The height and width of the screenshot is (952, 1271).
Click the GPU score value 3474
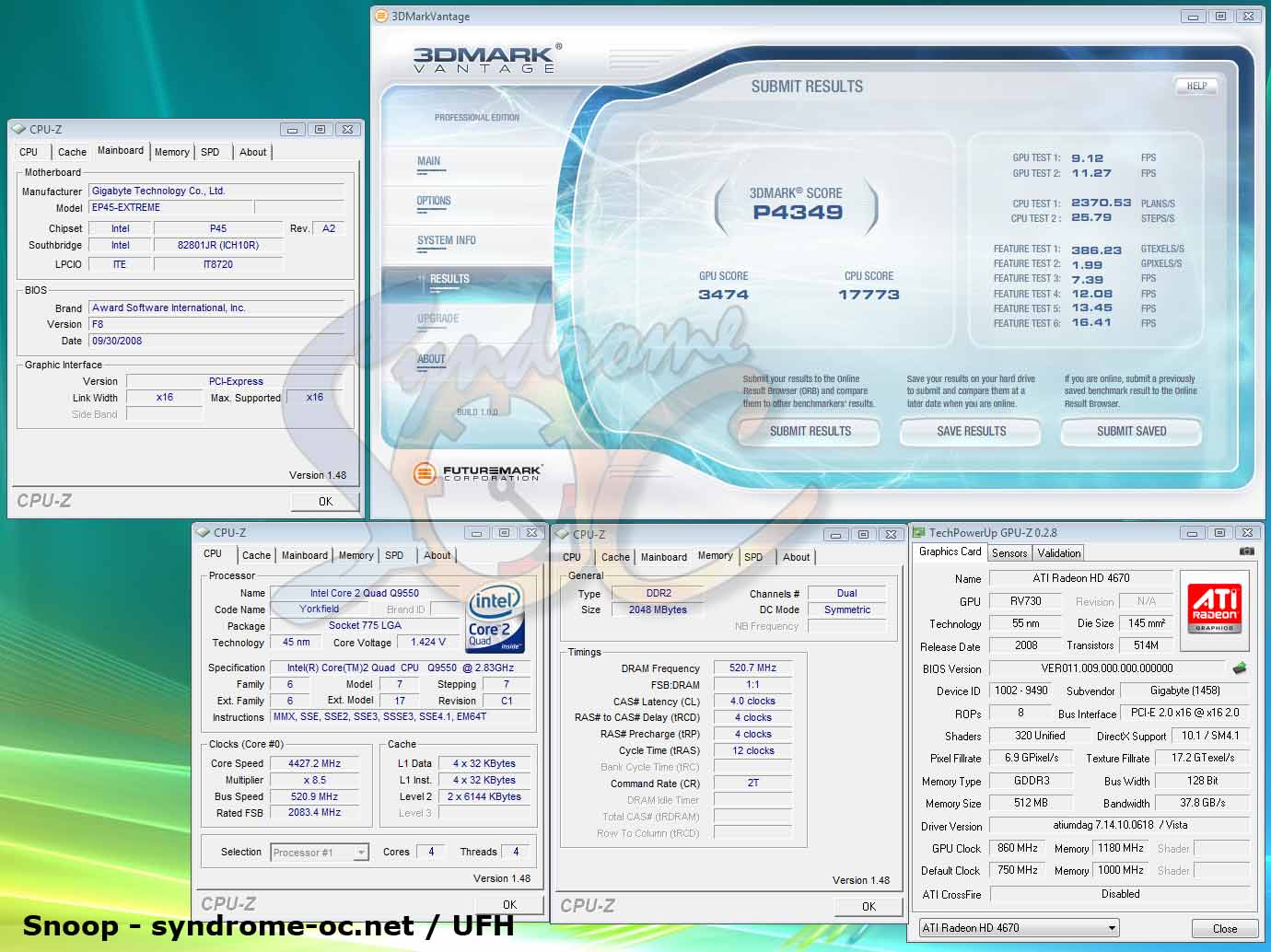pos(723,295)
